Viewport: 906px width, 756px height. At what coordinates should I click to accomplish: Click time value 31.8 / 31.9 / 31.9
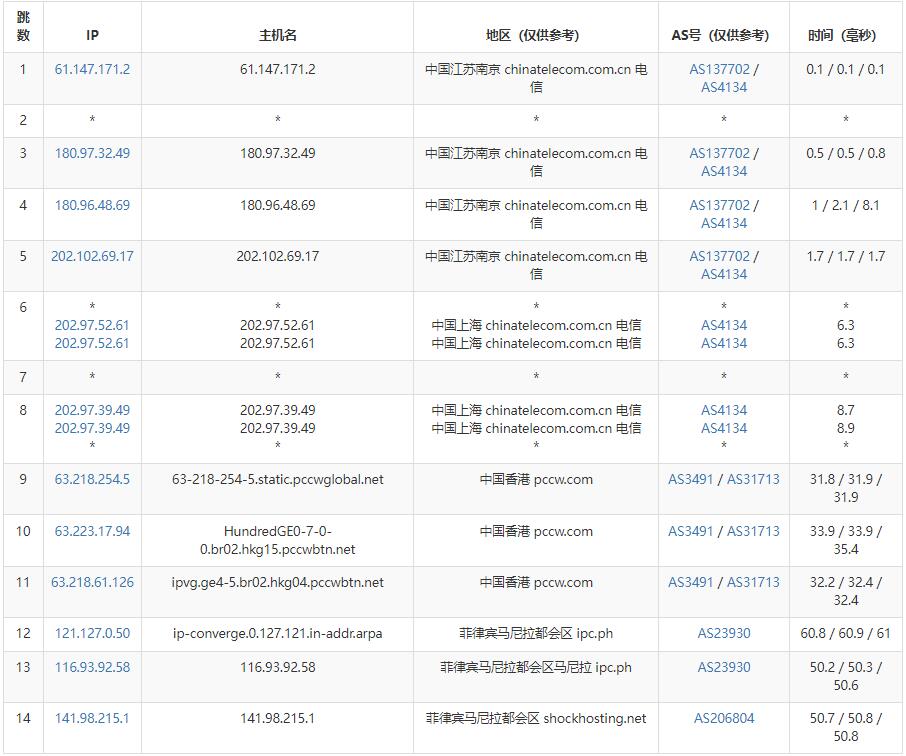tap(845, 488)
